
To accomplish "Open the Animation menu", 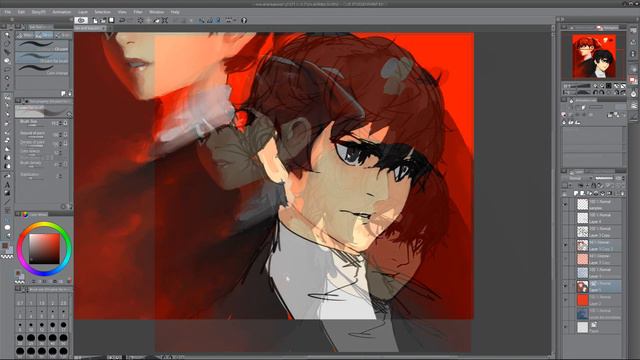I will (x=62, y=12).
